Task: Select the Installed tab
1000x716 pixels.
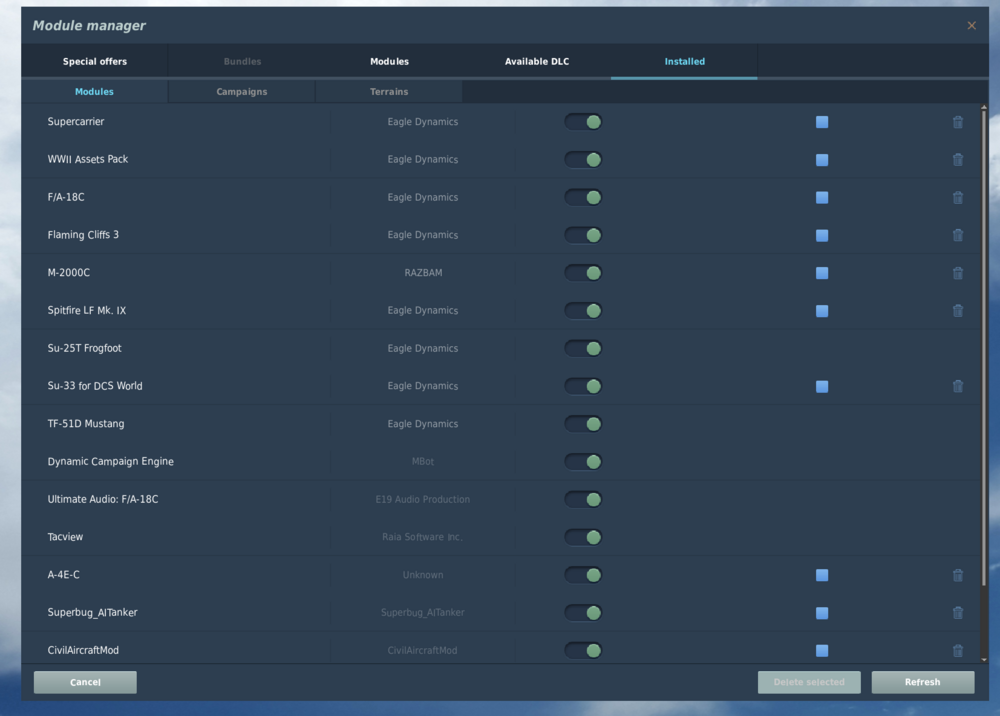Action: (x=684, y=61)
